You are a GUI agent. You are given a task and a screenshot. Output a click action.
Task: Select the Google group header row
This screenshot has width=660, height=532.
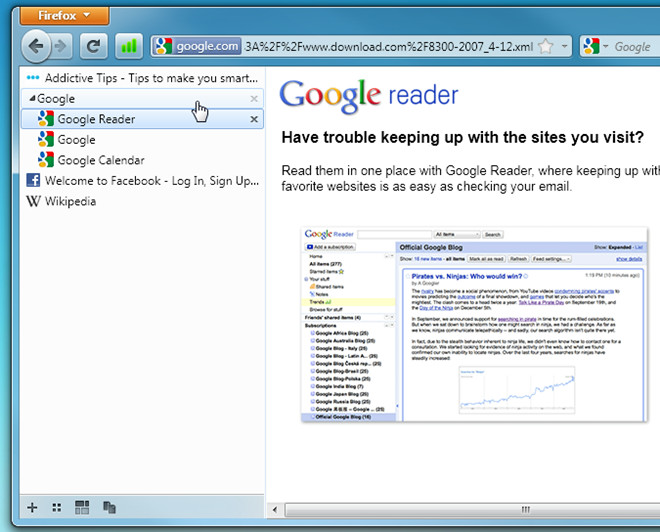[142, 98]
